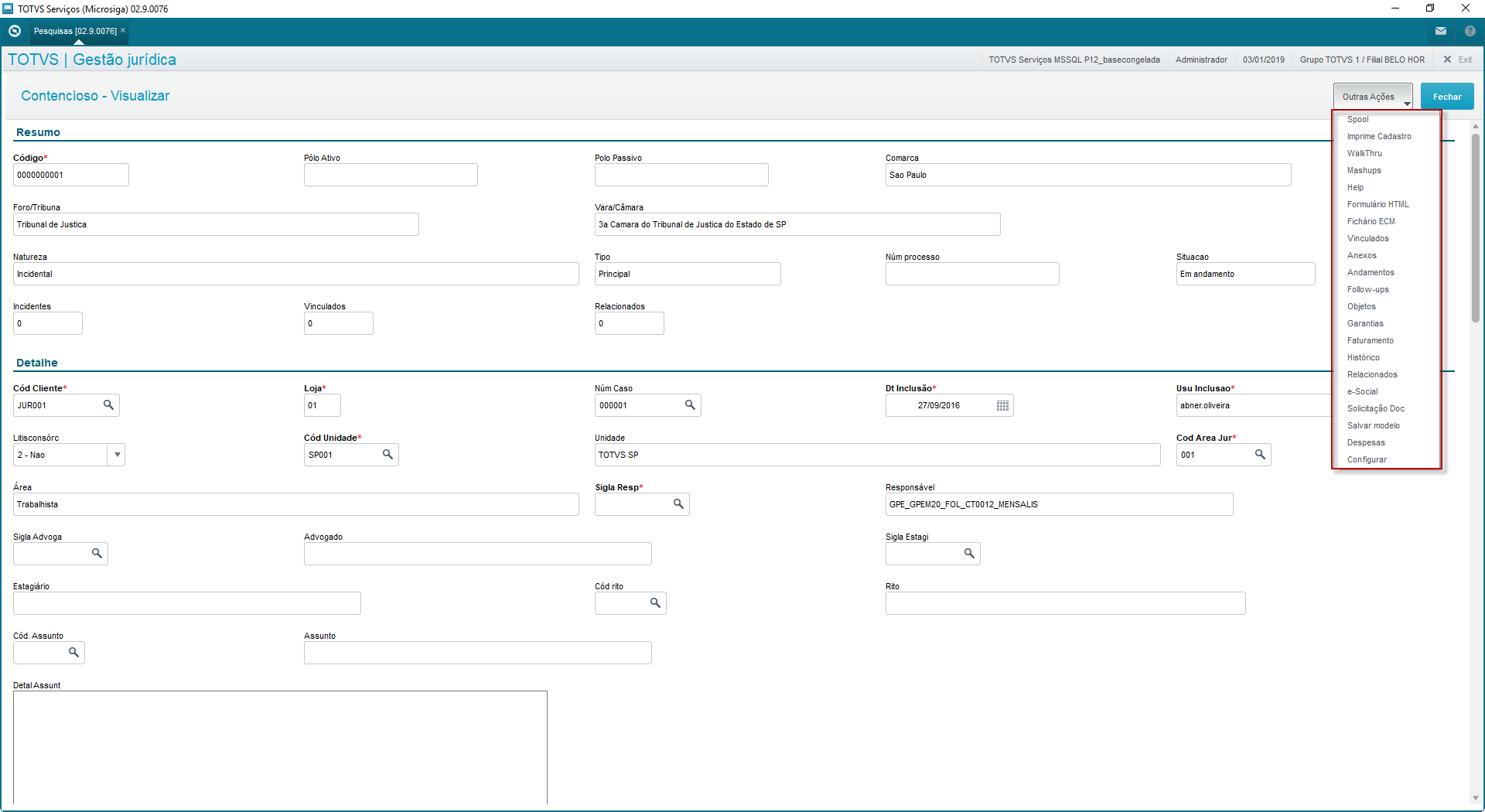Select the Pesquisas tab
Viewport: 1485px width, 812px height.
coord(75,31)
